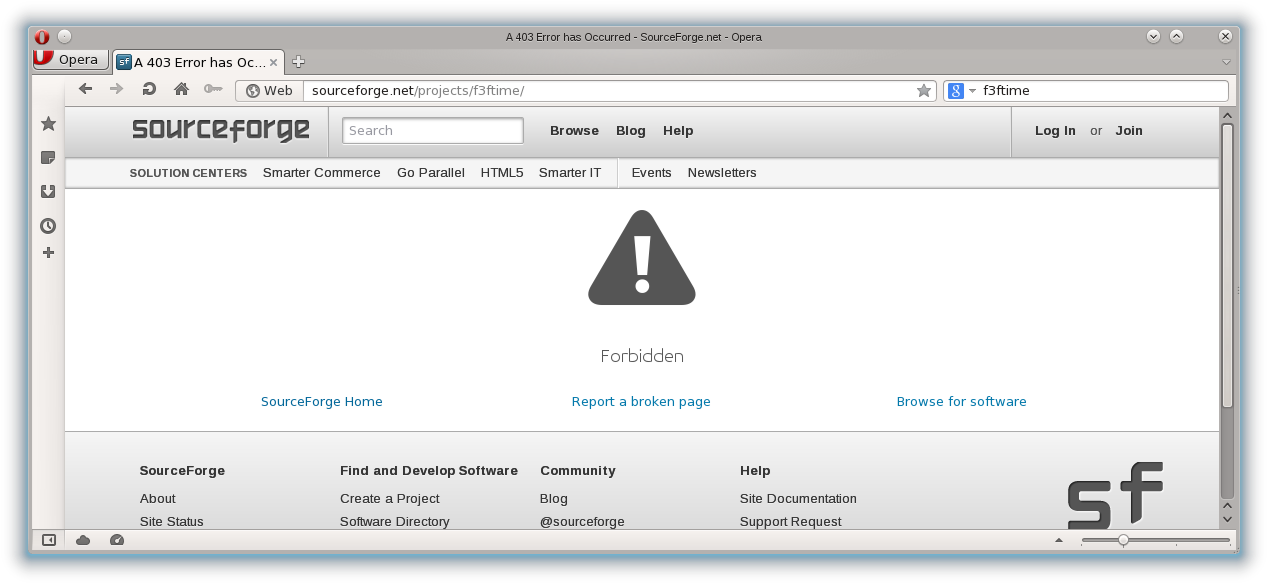Bookmark this page with the star icon

(x=924, y=91)
